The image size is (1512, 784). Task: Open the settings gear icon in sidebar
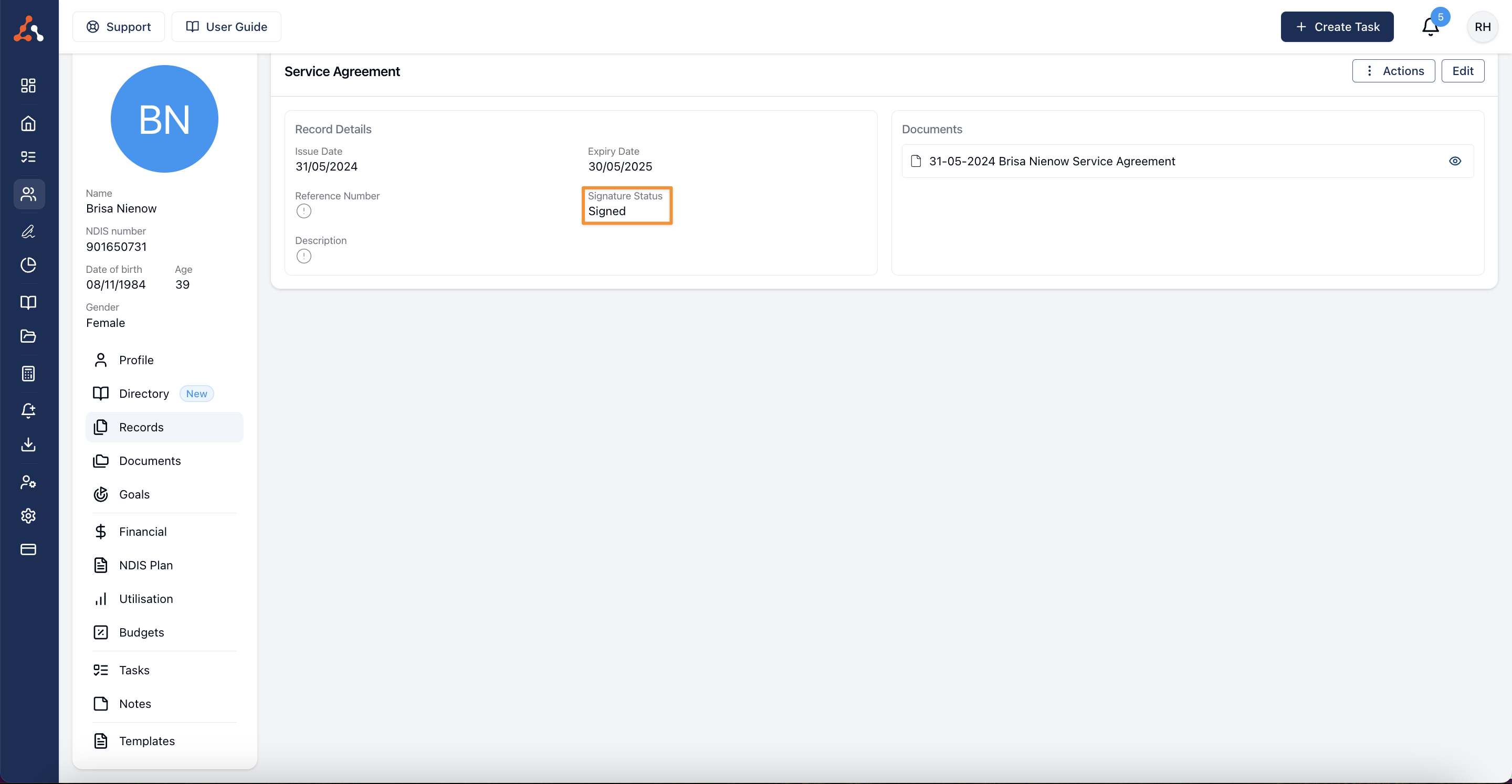[28, 516]
